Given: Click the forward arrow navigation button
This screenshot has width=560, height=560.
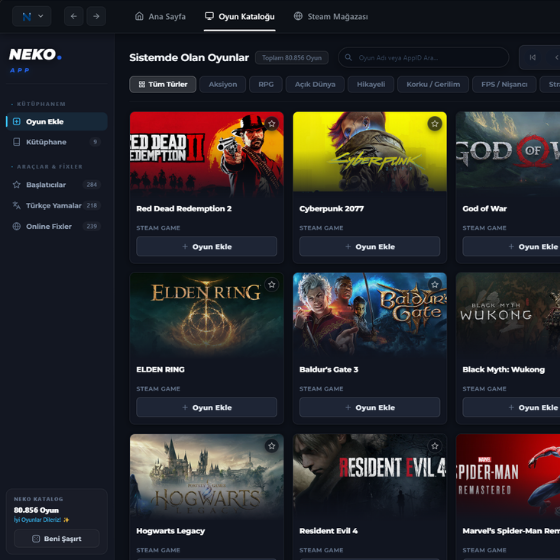Looking at the screenshot, I should tap(96, 16).
